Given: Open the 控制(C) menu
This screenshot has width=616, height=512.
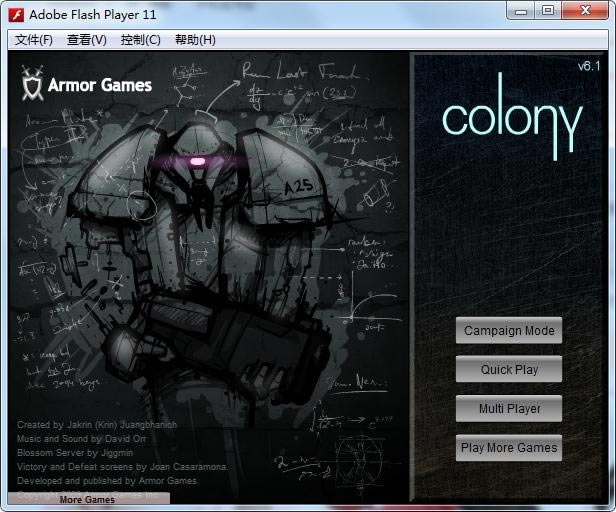Looking at the screenshot, I should tap(140, 40).
